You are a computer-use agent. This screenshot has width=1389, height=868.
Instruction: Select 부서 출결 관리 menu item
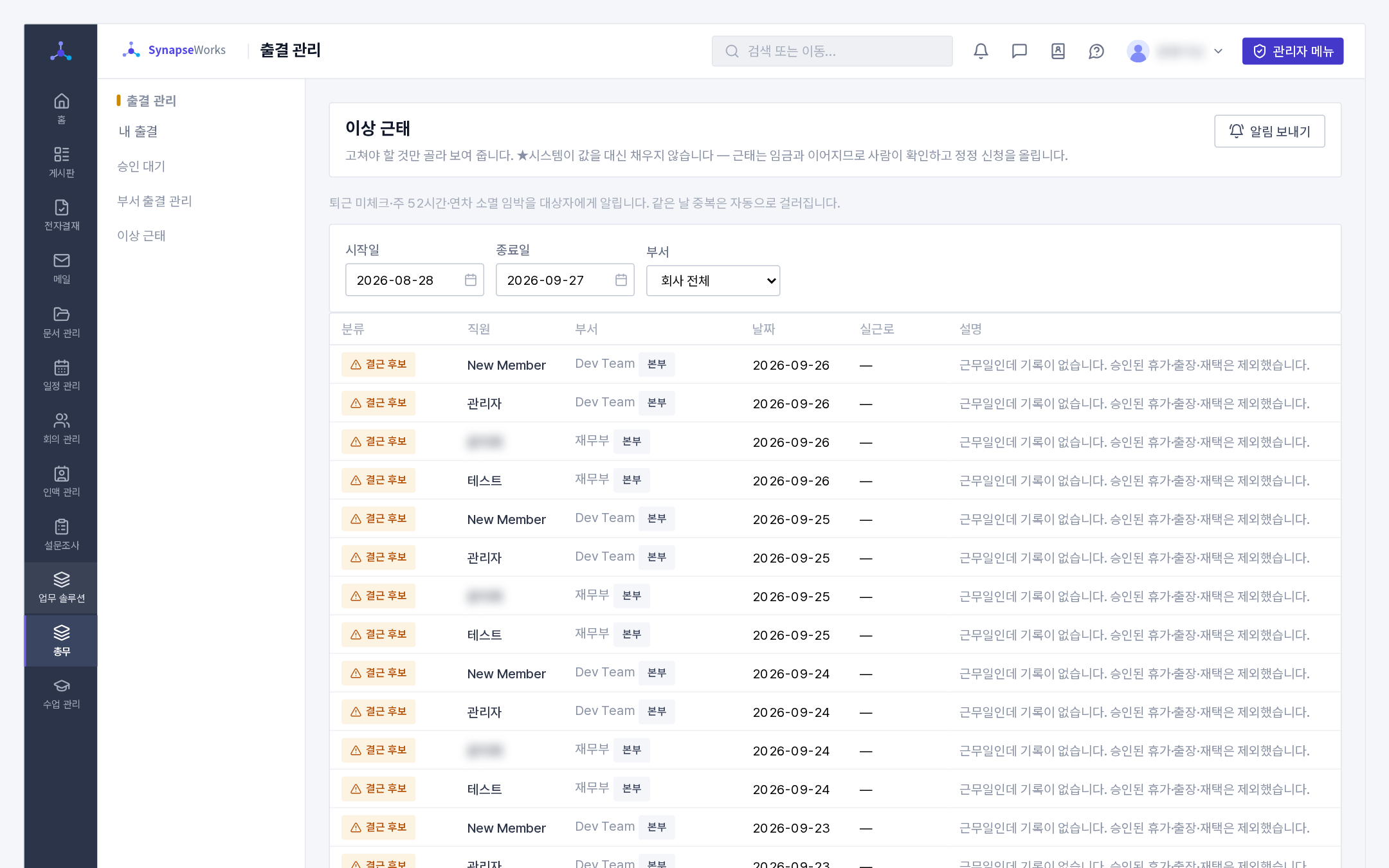pos(154,201)
